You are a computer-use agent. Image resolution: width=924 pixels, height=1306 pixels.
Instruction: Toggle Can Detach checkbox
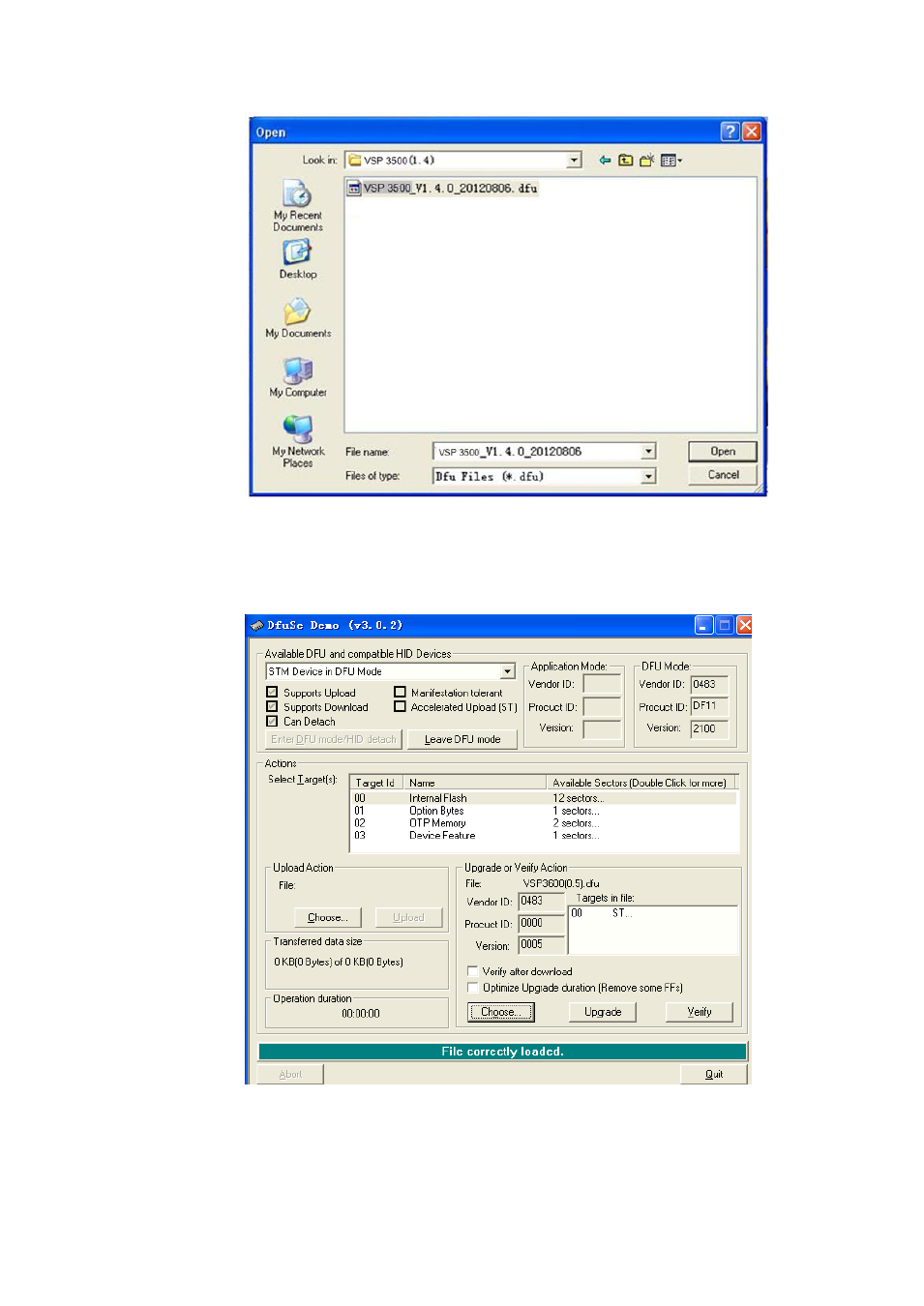272,722
